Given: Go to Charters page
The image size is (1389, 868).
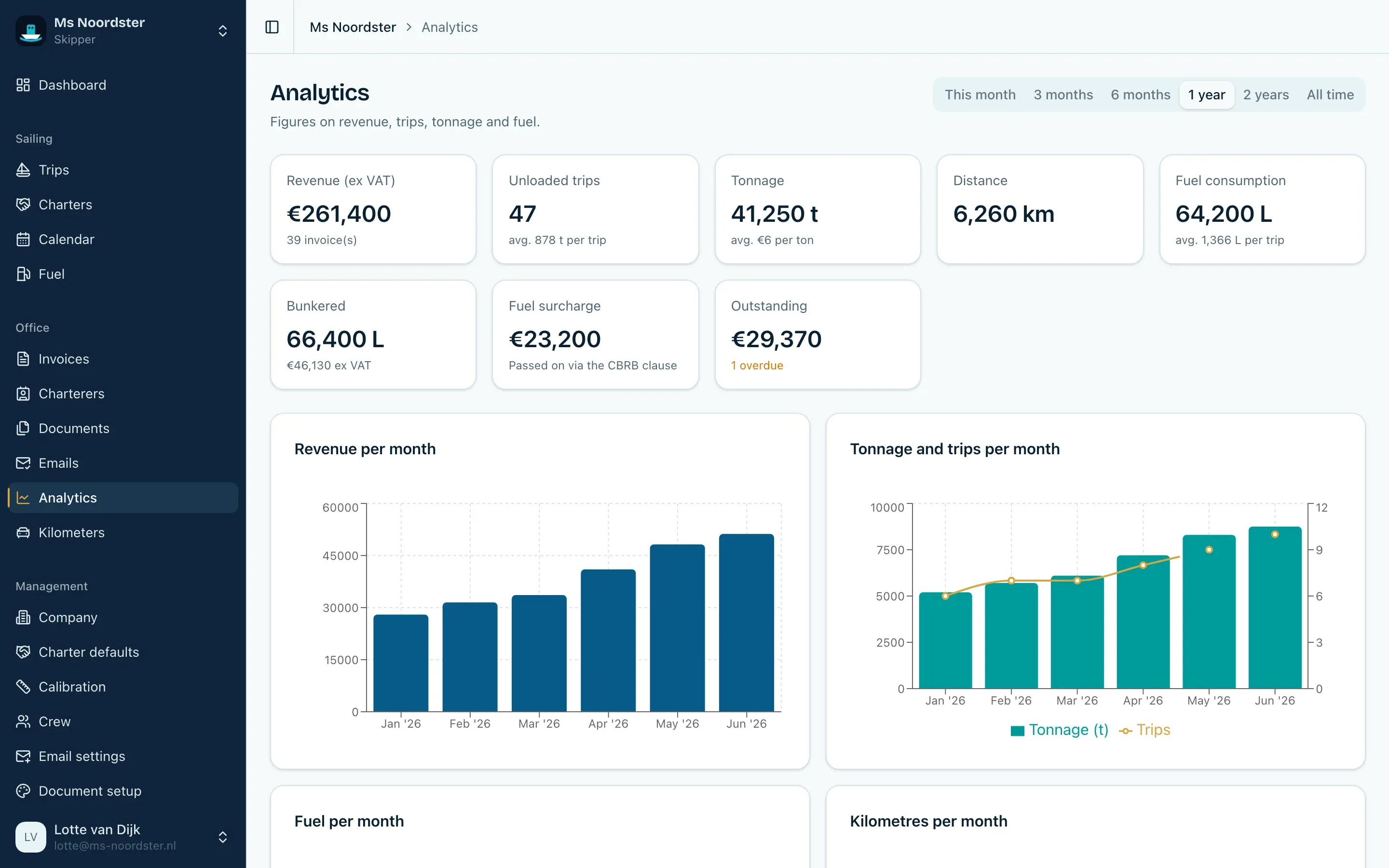Looking at the screenshot, I should click(x=123, y=204).
